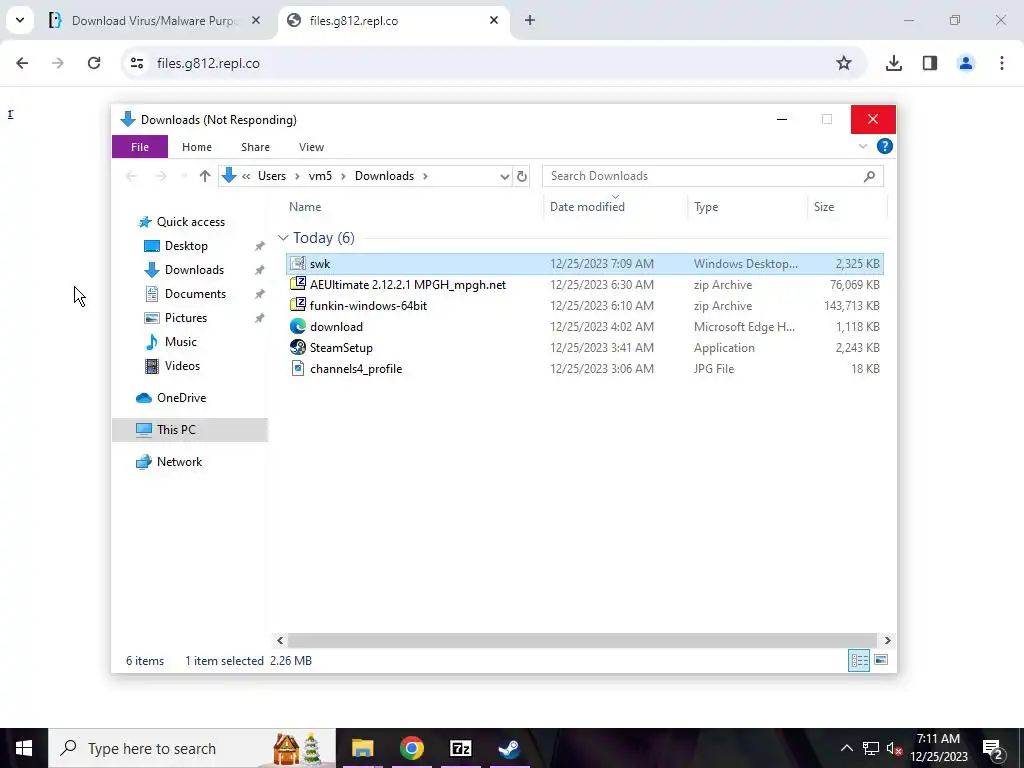Image resolution: width=1024 pixels, height=768 pixels.
Task: Close the Download Virus/Malware tab
Action: (x=256, y=21)
